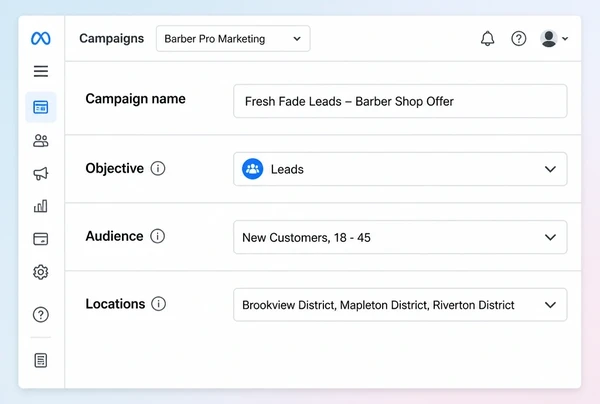Click the Audience label text
This screenshot has height=404, width=600.
pyautogui.click(x=114, y=236)
